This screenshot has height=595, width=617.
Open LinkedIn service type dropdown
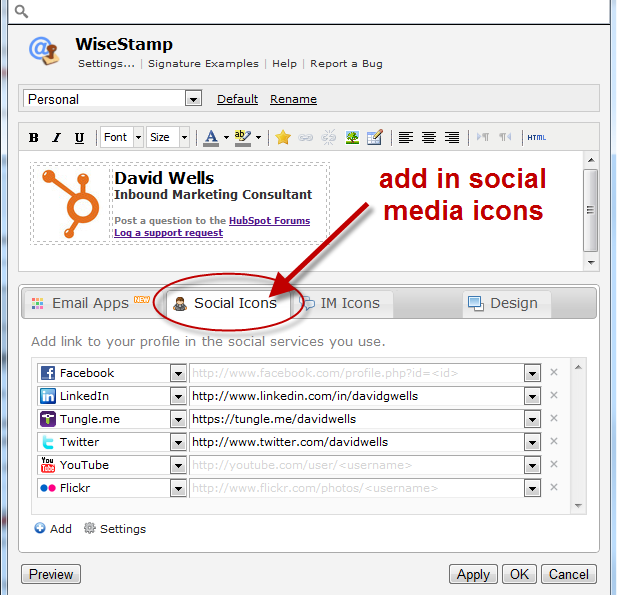click(178, 396)
